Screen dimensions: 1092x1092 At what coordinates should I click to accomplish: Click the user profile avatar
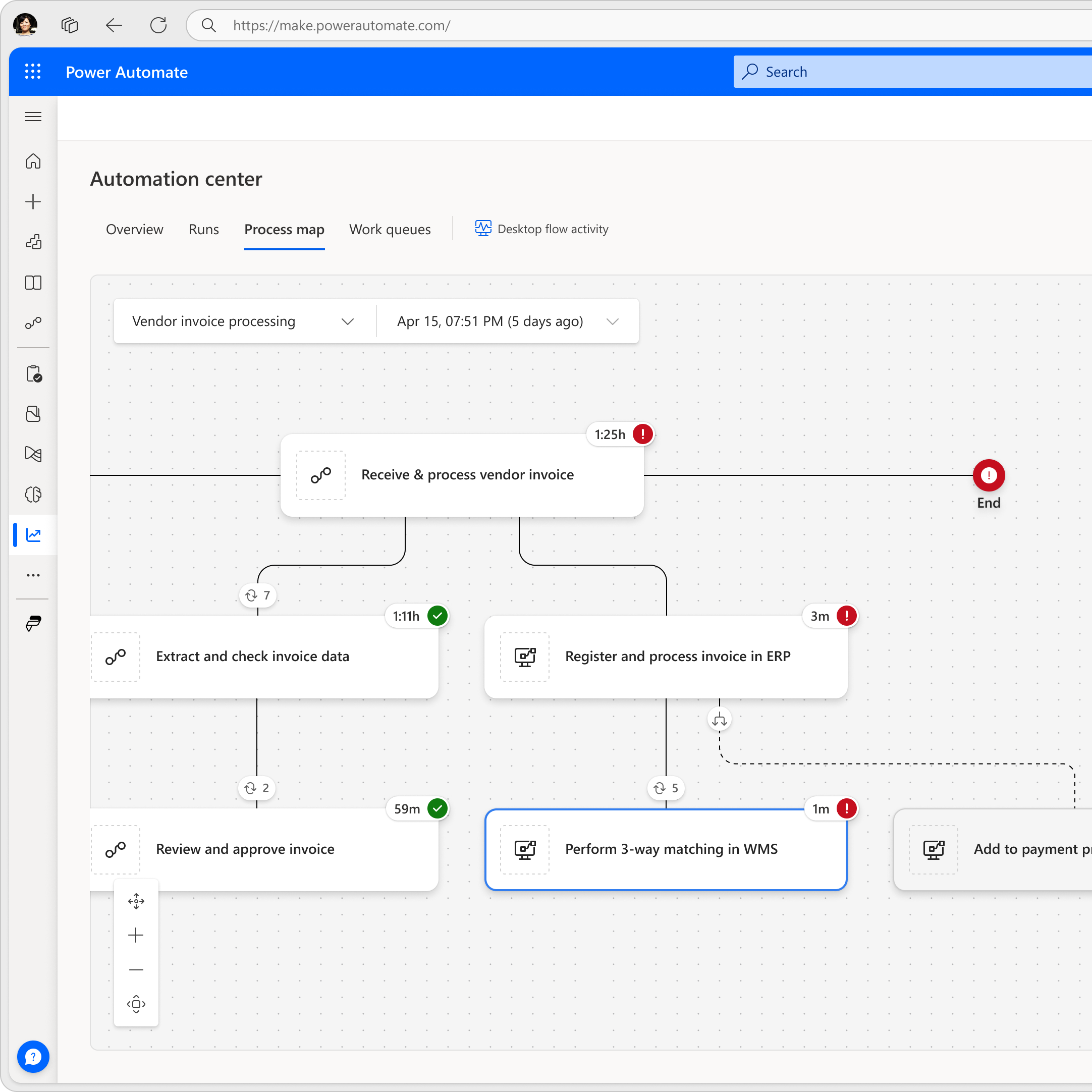25,25
